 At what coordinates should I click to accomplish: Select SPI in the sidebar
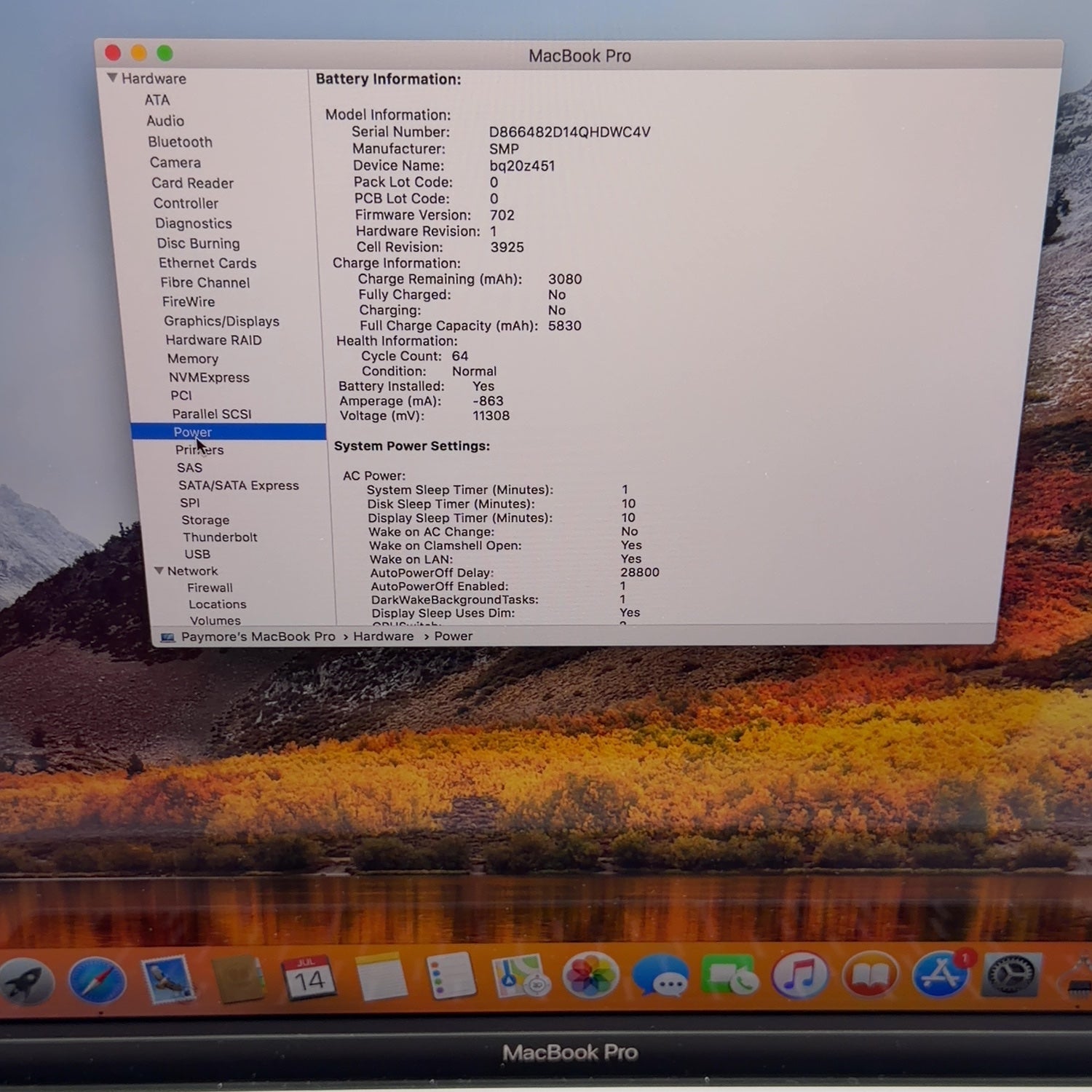coord(190,502)
